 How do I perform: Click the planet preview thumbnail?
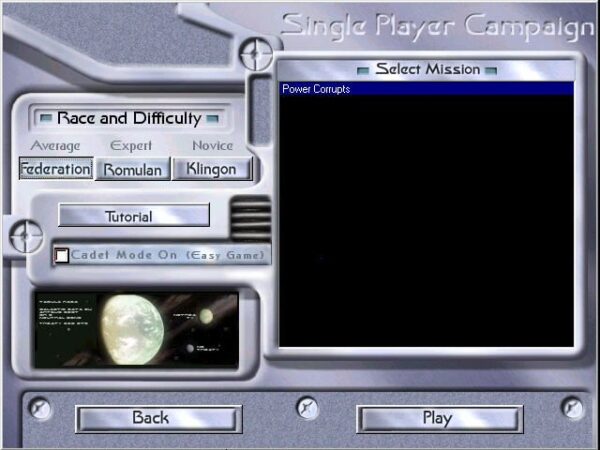tap(136, 329)
